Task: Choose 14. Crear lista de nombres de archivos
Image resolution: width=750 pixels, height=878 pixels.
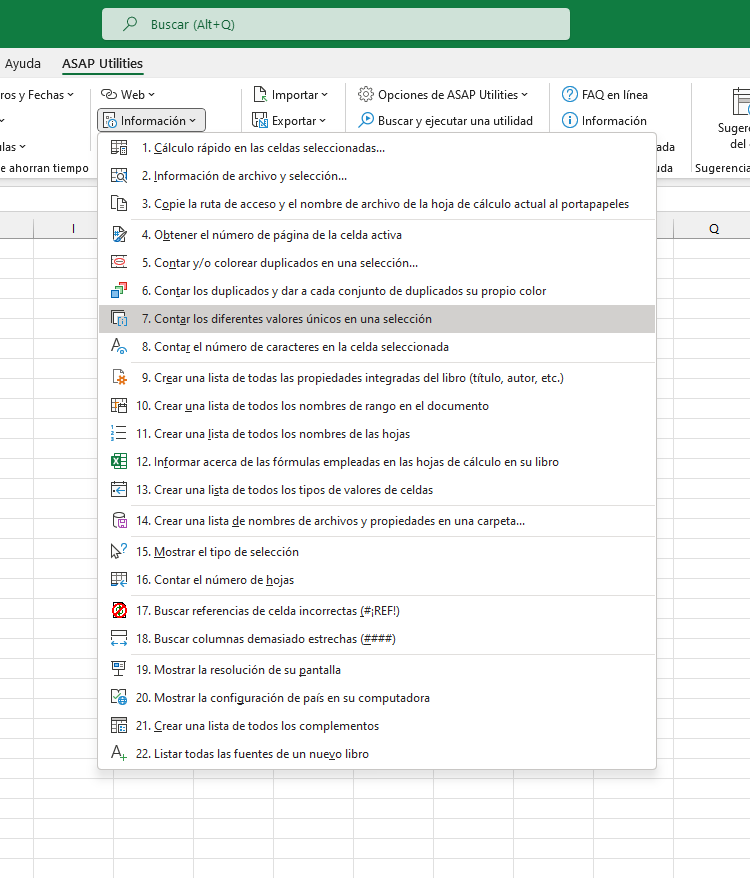Action: point(376,521)
